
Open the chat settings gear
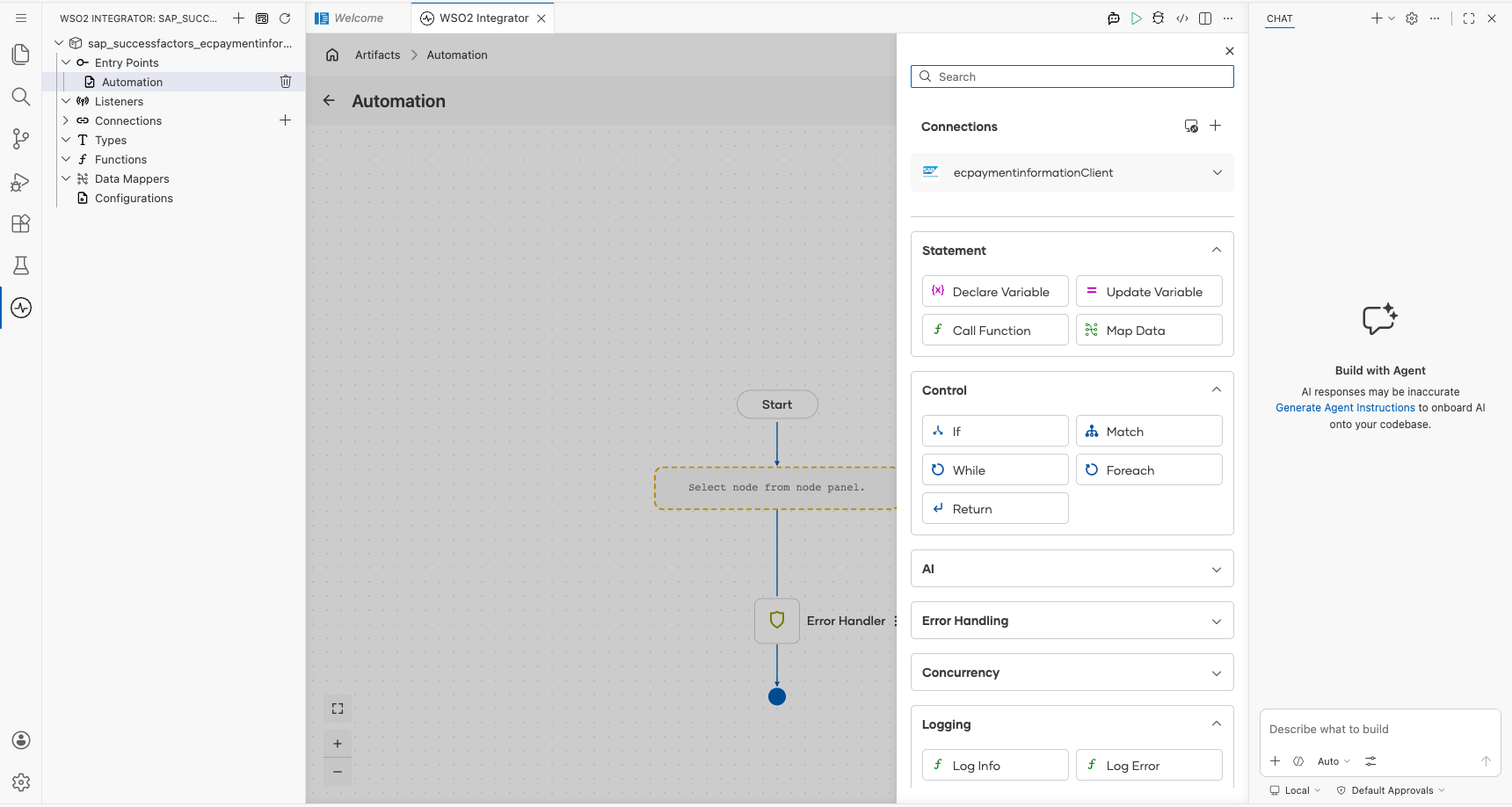click(1412, 18)
